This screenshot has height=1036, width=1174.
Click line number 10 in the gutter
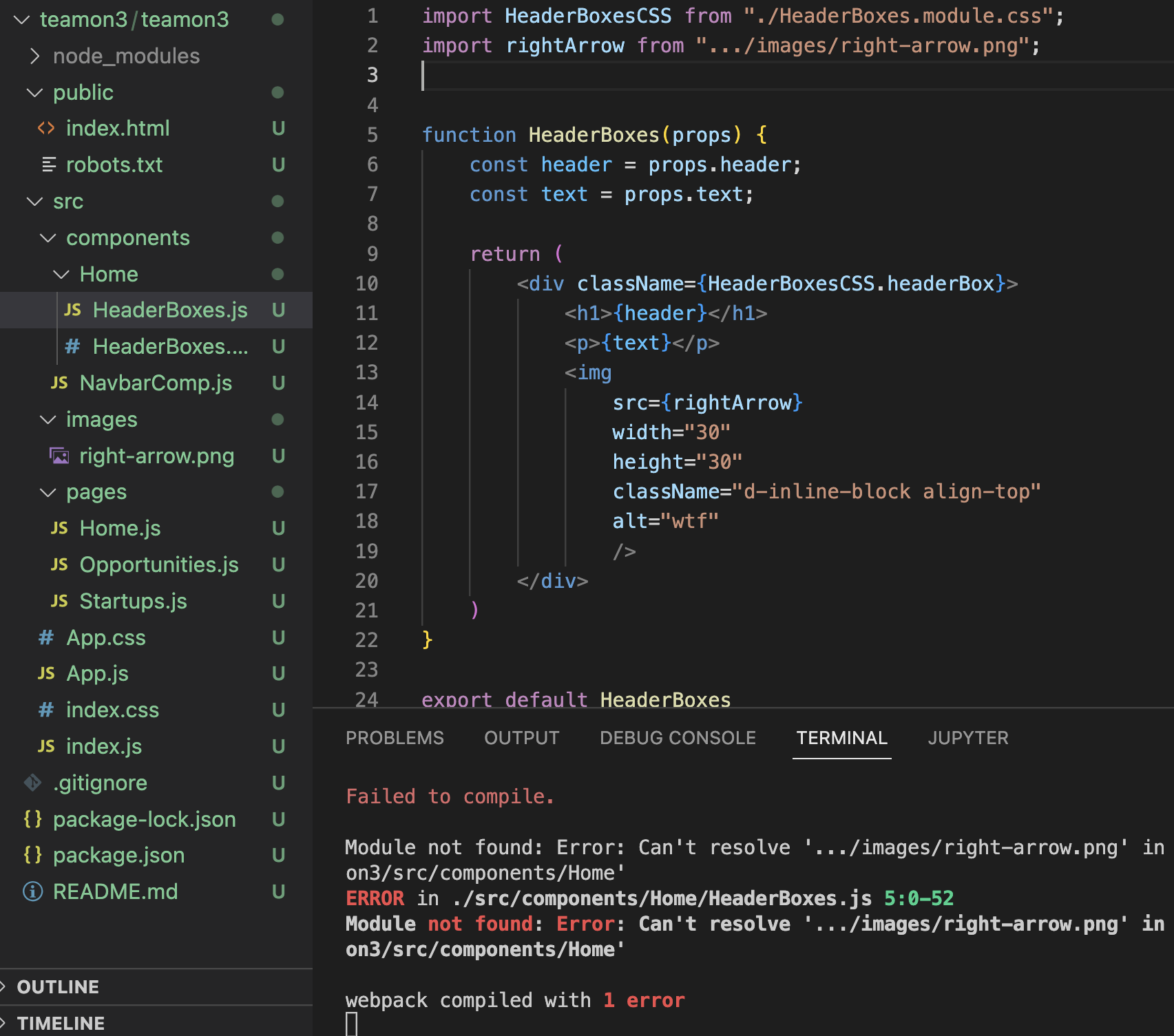(x=366, y=284)
